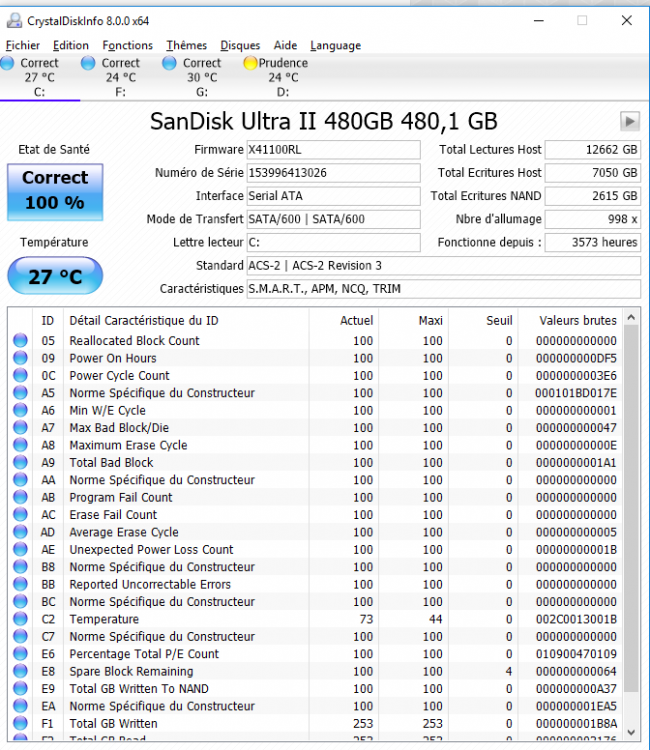The image size is (650, 750).
Task: Click the next disk arrow button
Action: tap(629, 121)
